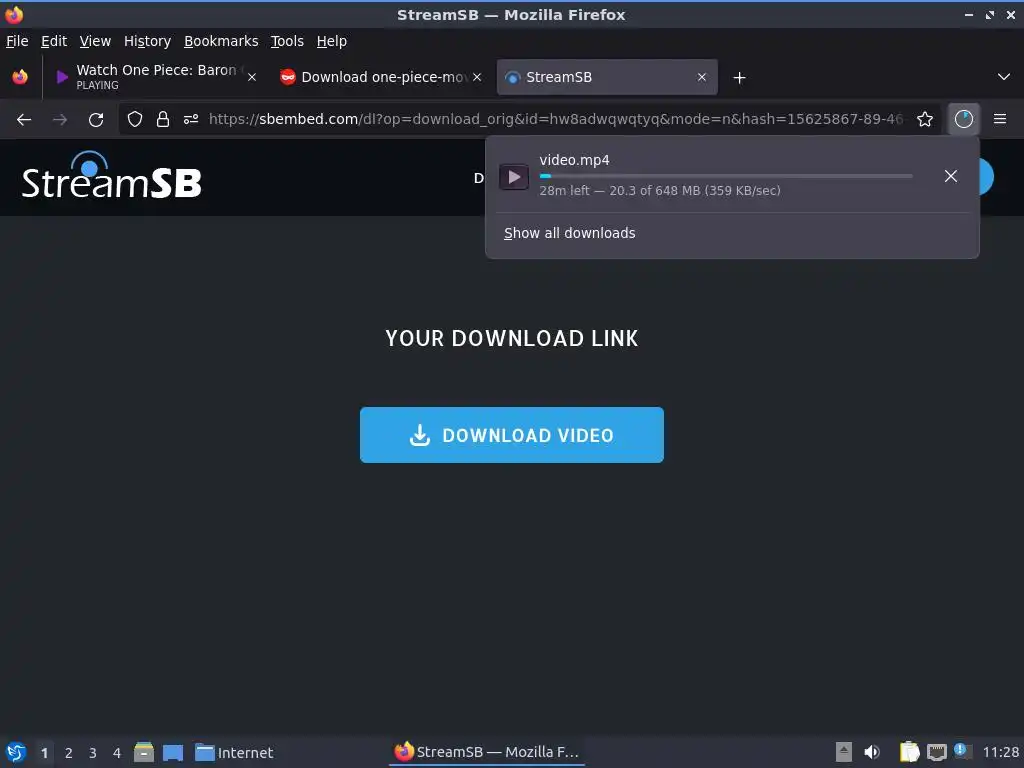Switch to workspace 4
The image size is (1024, 768).
[117, 753]
